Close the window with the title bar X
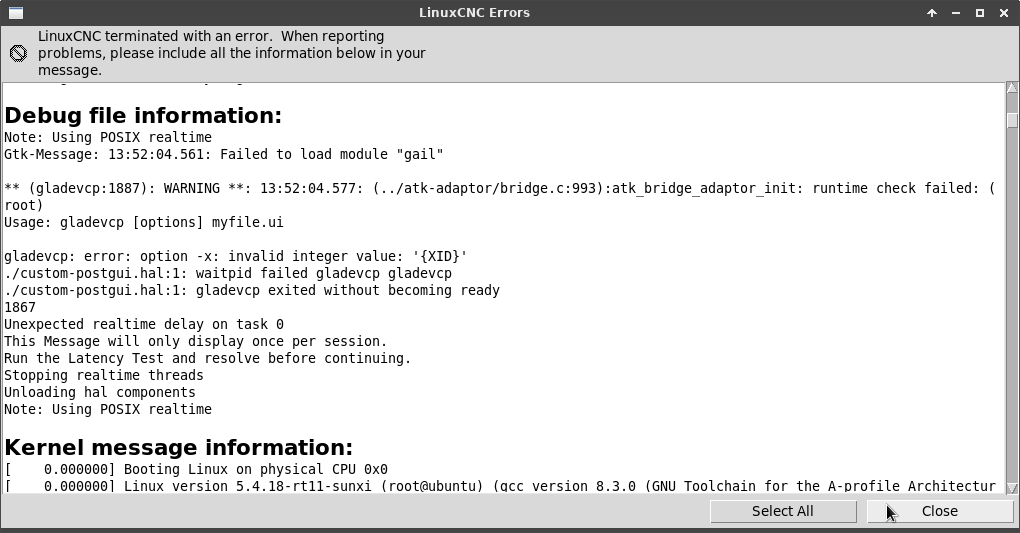 tap(1004, 12)
